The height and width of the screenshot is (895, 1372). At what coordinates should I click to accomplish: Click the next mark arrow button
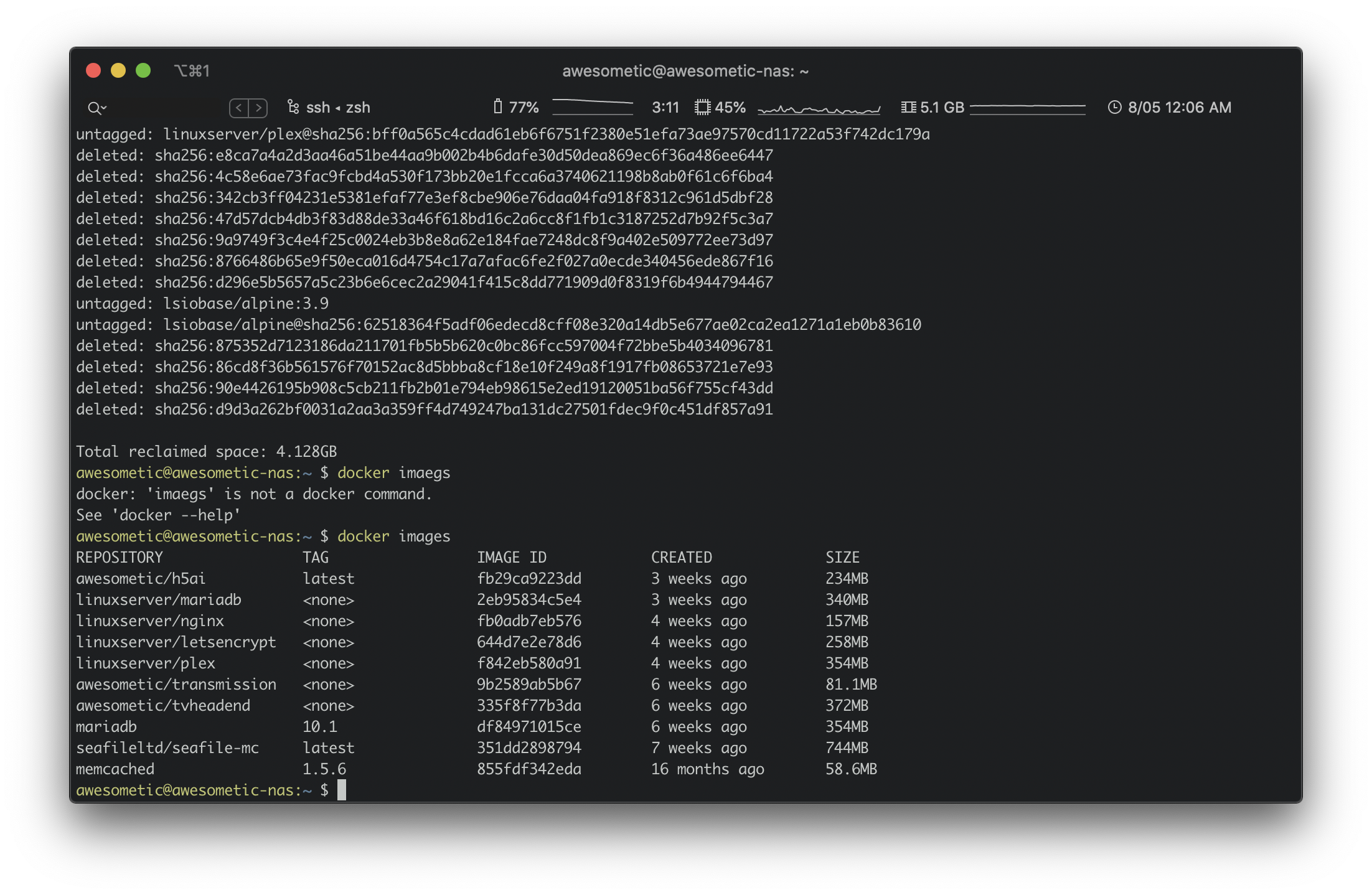point(258,108)
